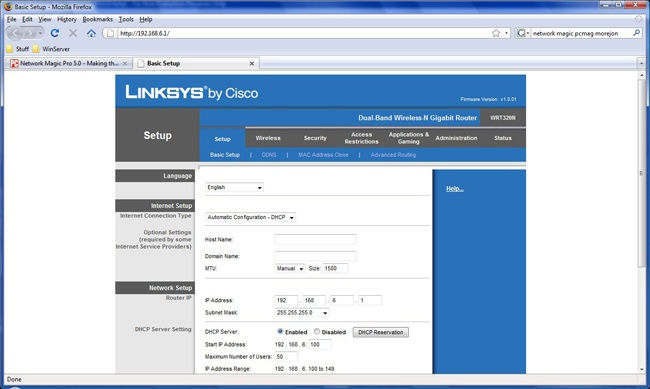The height and width of the screenshot is (389, 650).
Task: Open the File menu
Action: click(11, 19)
